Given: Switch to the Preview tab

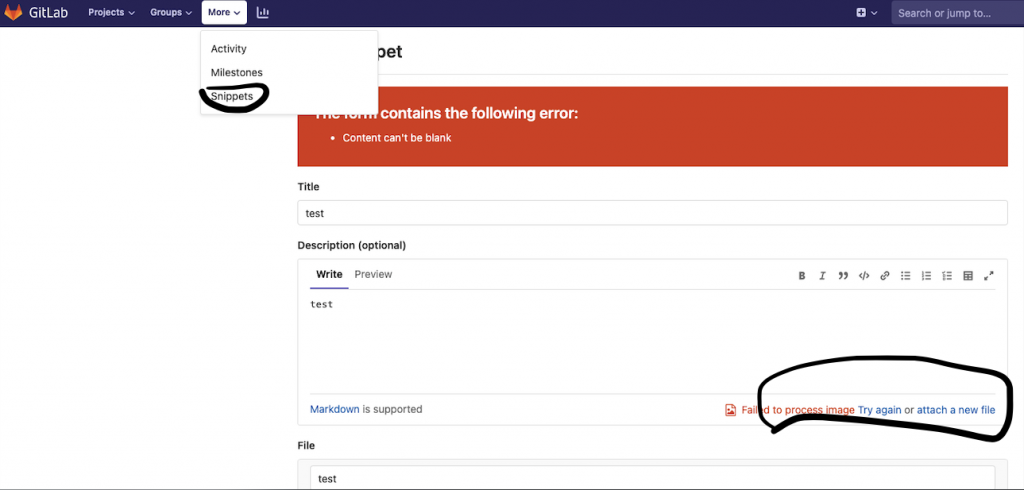Looking at the screenshot, I should pos(373,274).
